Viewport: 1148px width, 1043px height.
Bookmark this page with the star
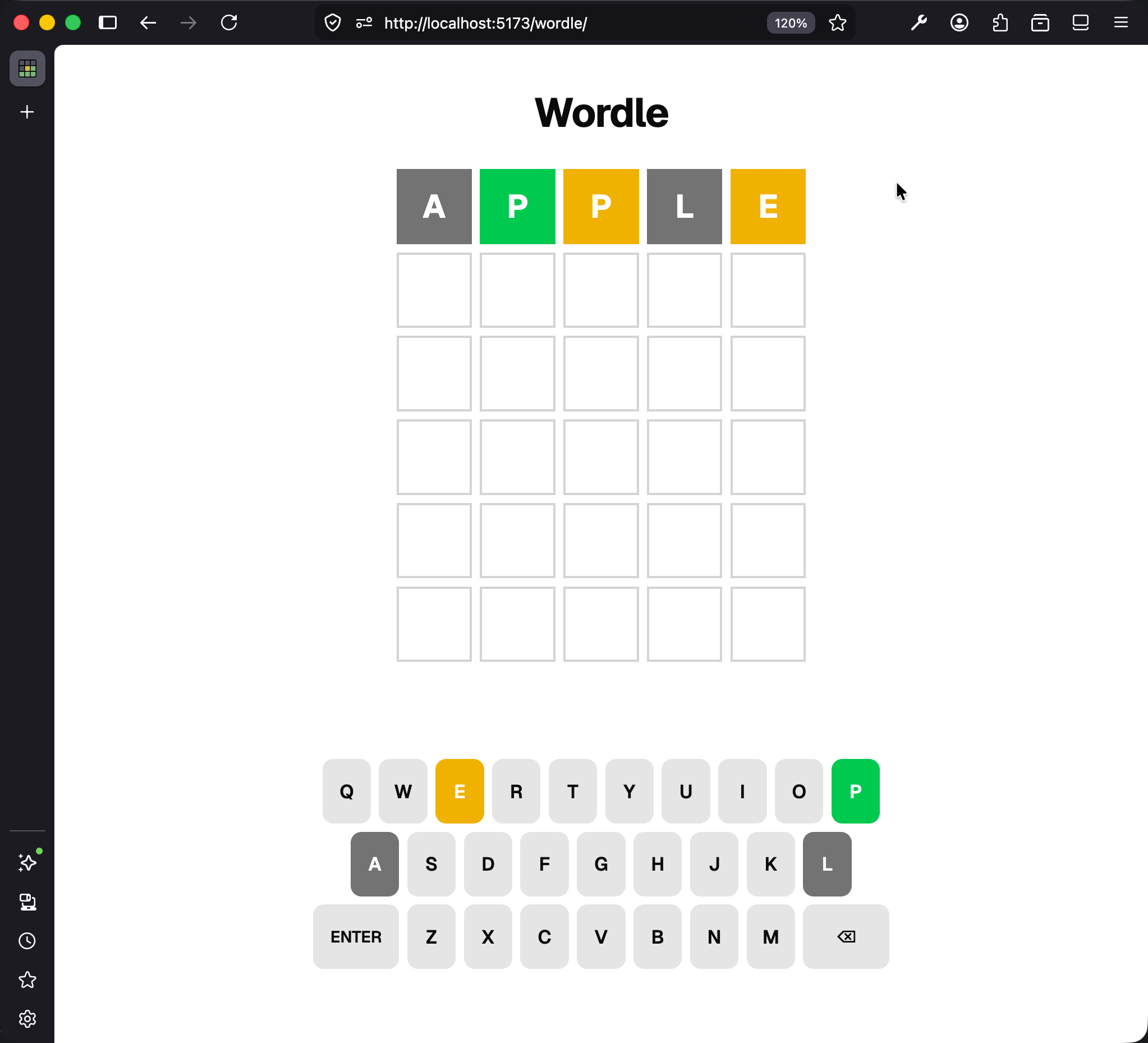(837, 23)
